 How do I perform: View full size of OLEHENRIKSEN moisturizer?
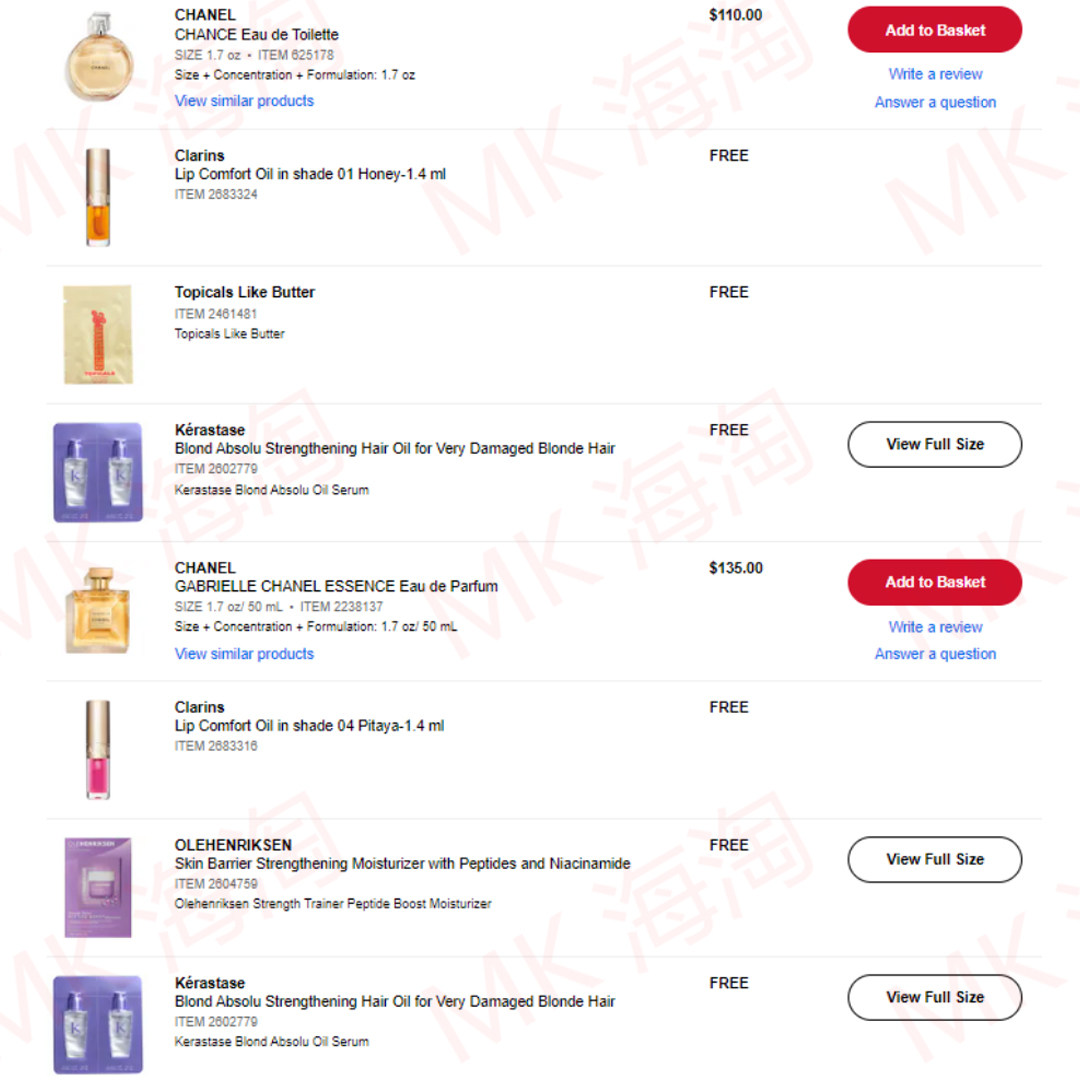(934, 860)
